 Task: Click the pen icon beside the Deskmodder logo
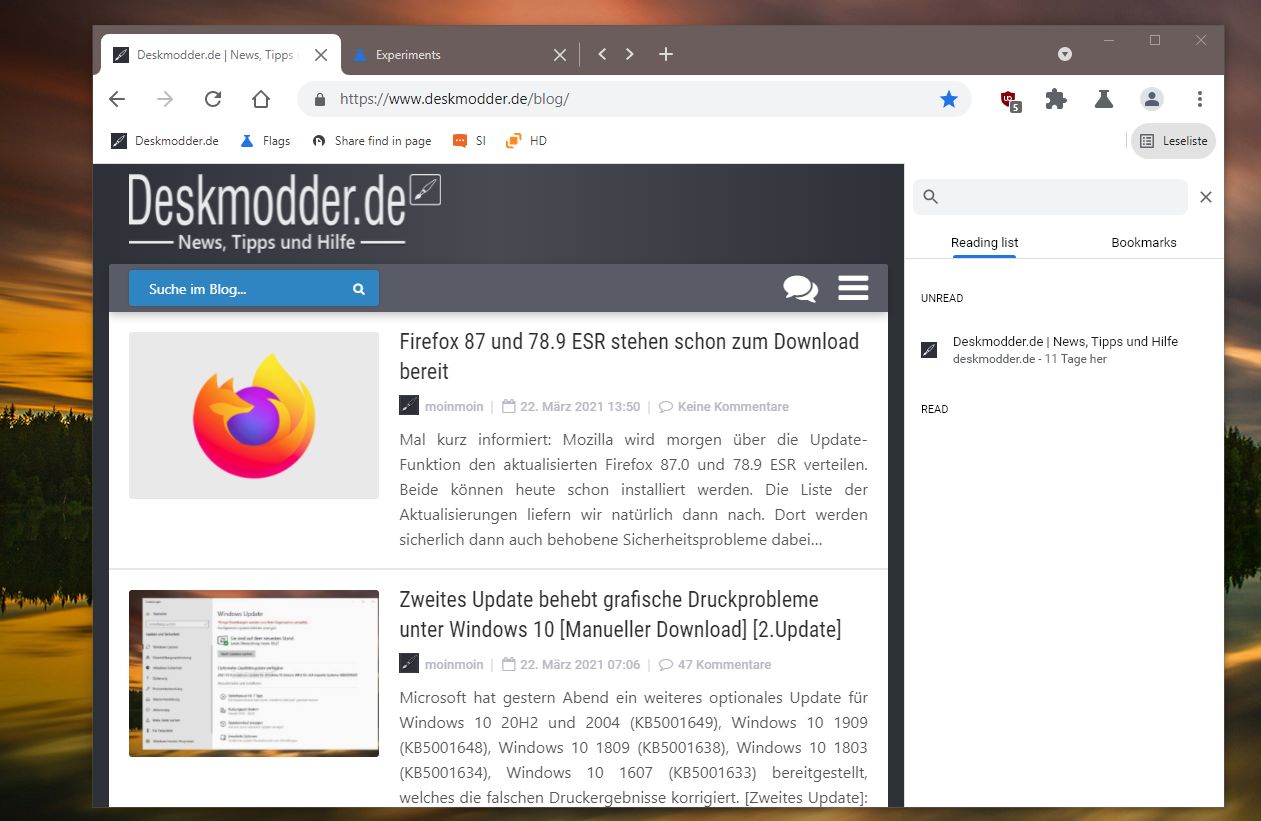click(x=426, y=190)
